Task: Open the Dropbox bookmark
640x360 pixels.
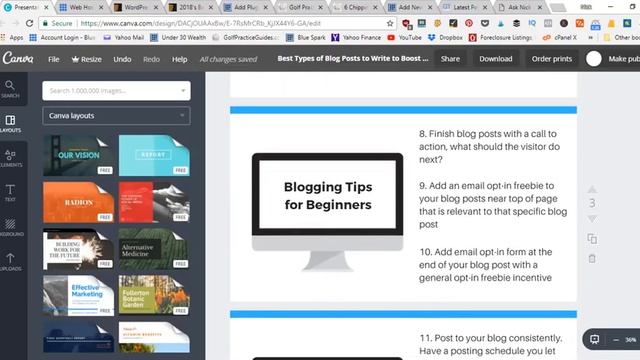Action: point(445,38)
